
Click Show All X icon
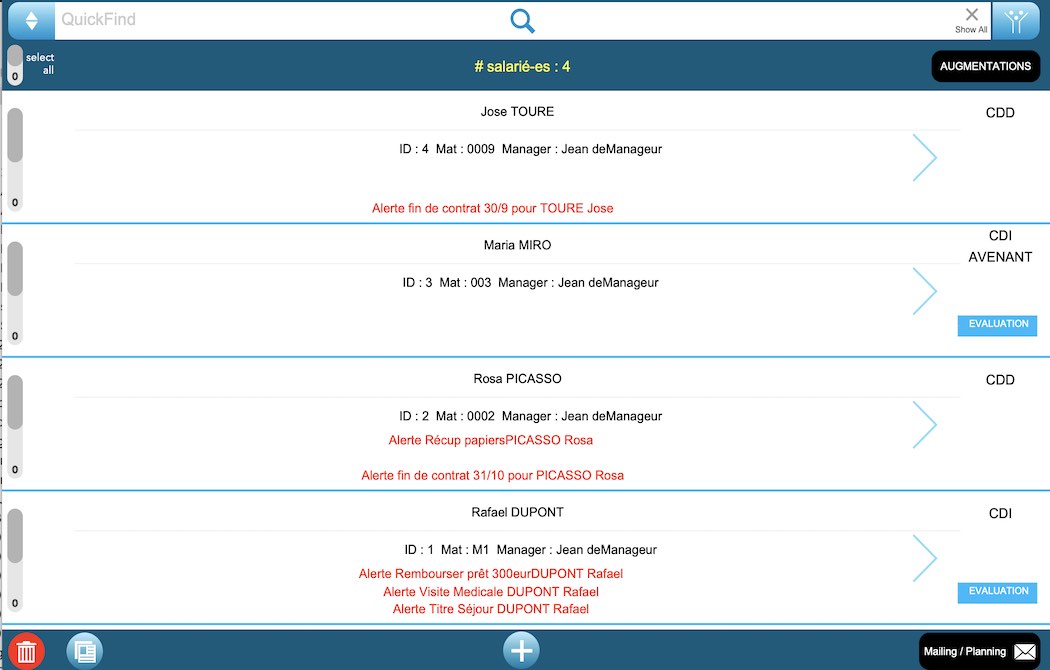971,20
